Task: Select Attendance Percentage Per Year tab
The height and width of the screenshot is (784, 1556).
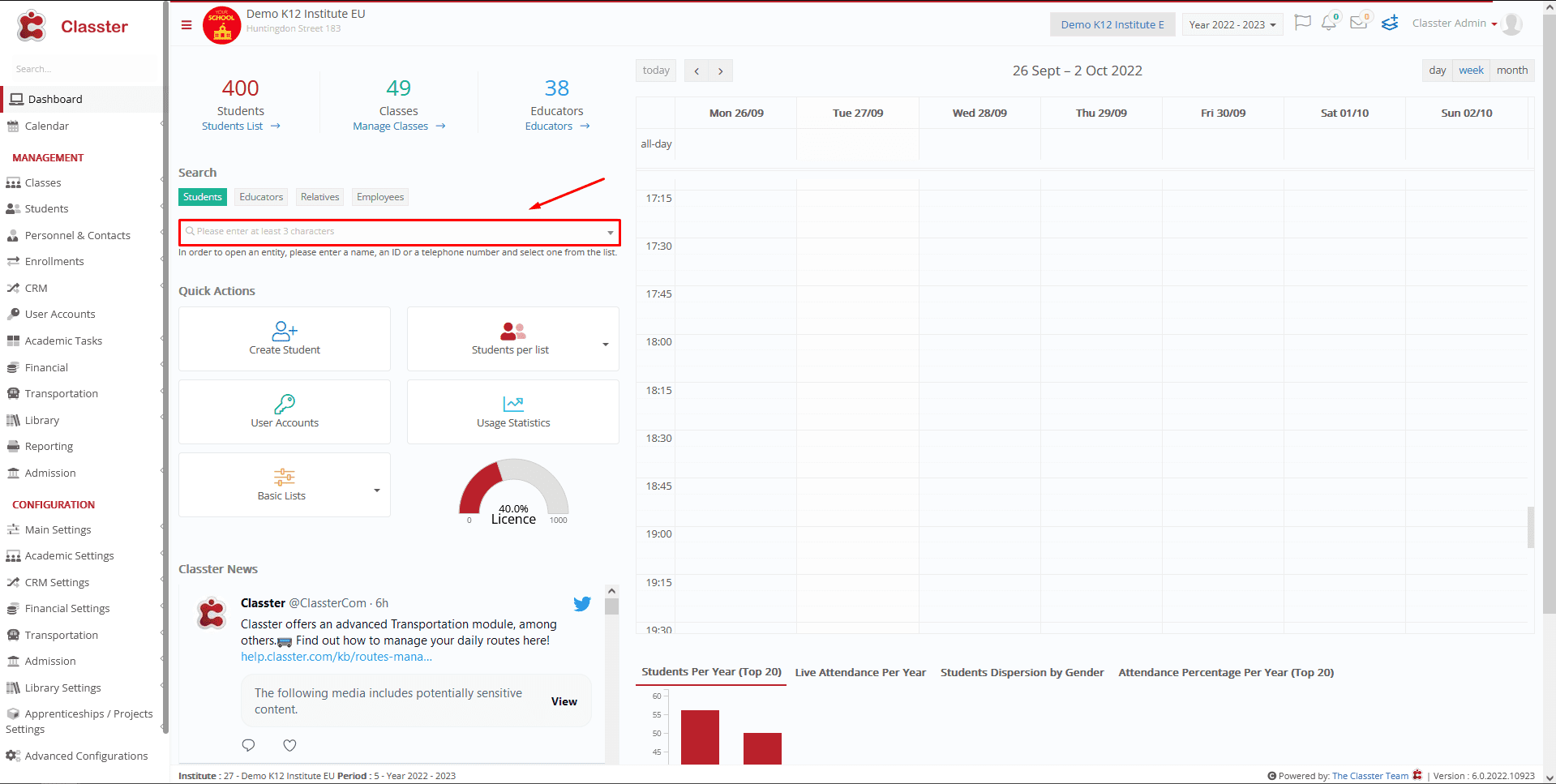Action: (x=1226, y=672)
